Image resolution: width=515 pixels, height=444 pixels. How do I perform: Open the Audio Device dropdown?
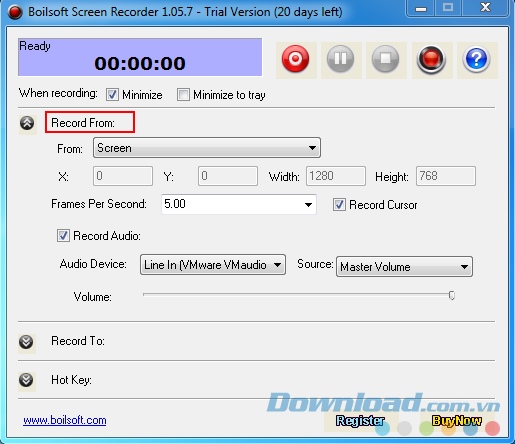(x=213, y=265)
